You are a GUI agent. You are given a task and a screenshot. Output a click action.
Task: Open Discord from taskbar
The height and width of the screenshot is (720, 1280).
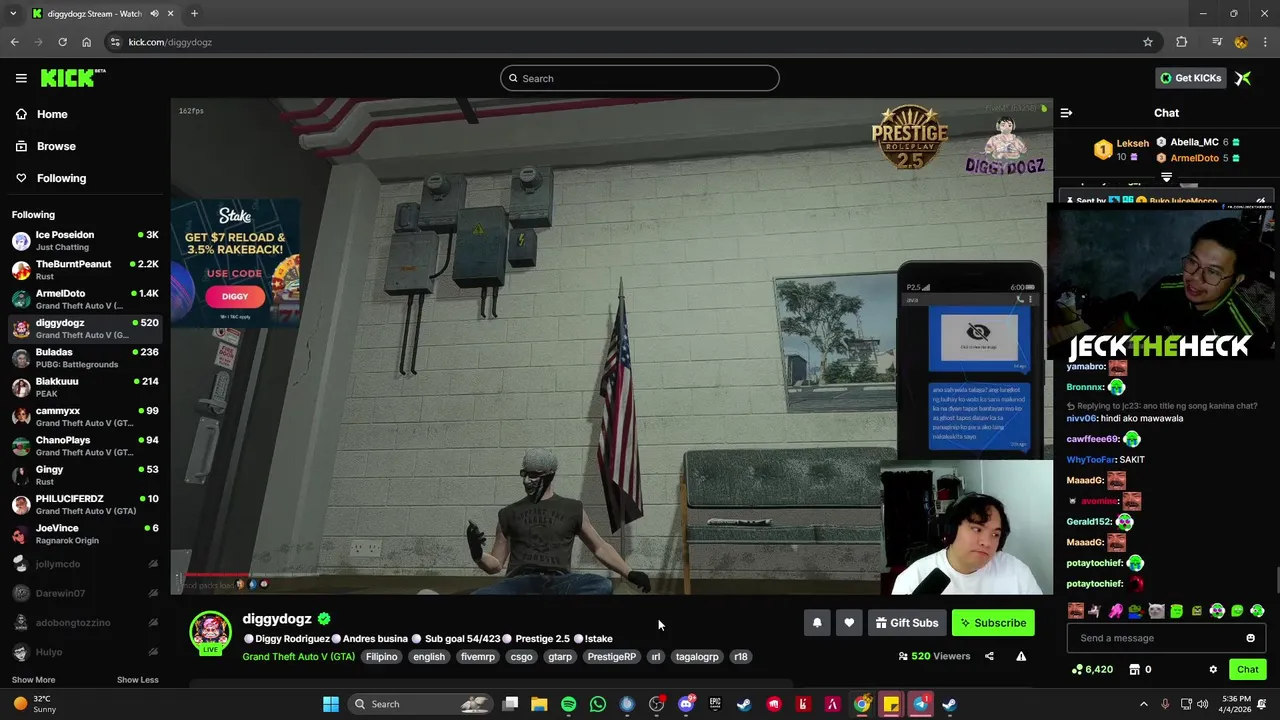tap(686, 704)
